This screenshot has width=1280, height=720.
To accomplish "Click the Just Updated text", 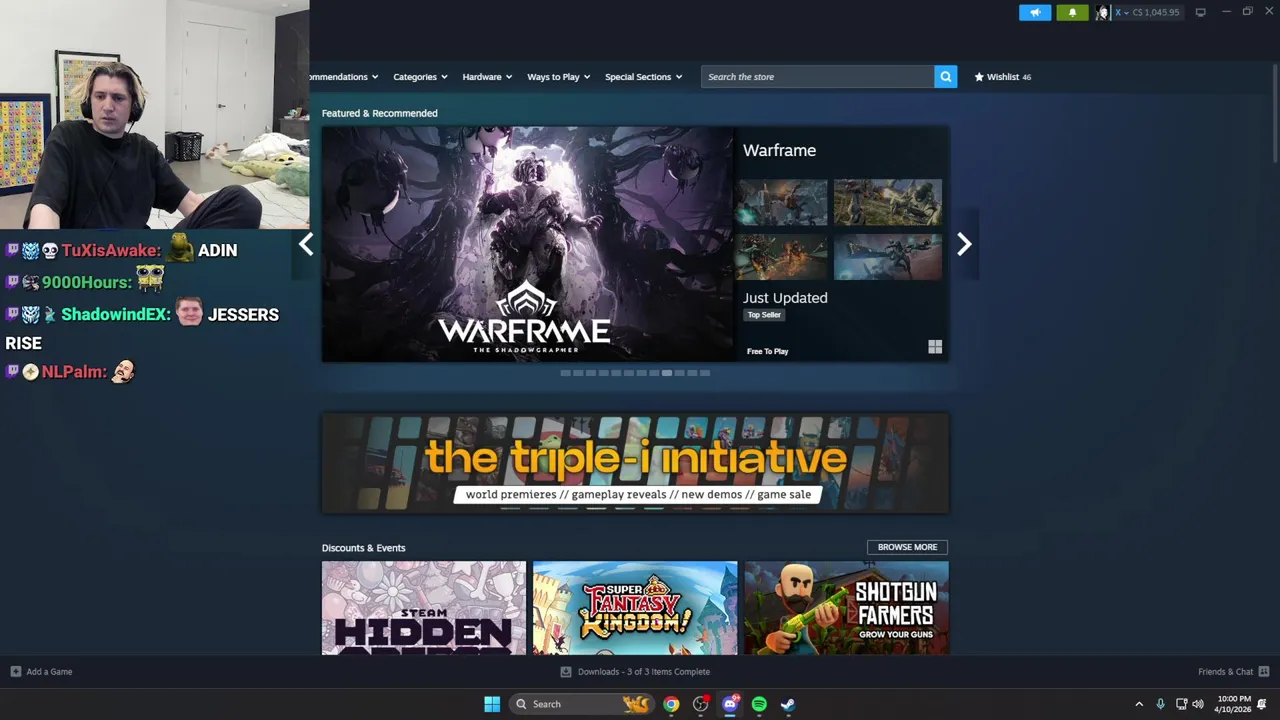I will coord(785,298).
